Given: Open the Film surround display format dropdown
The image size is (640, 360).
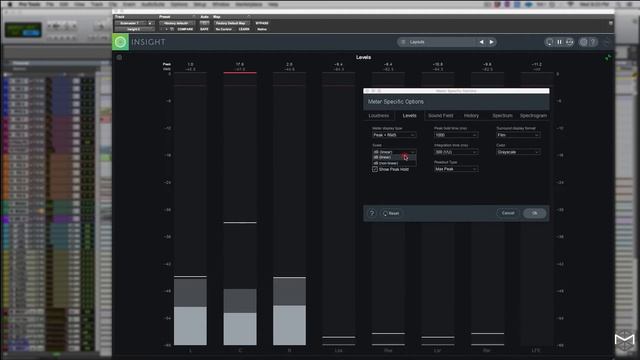Looking at the screenshot, I should pos(518,135).
